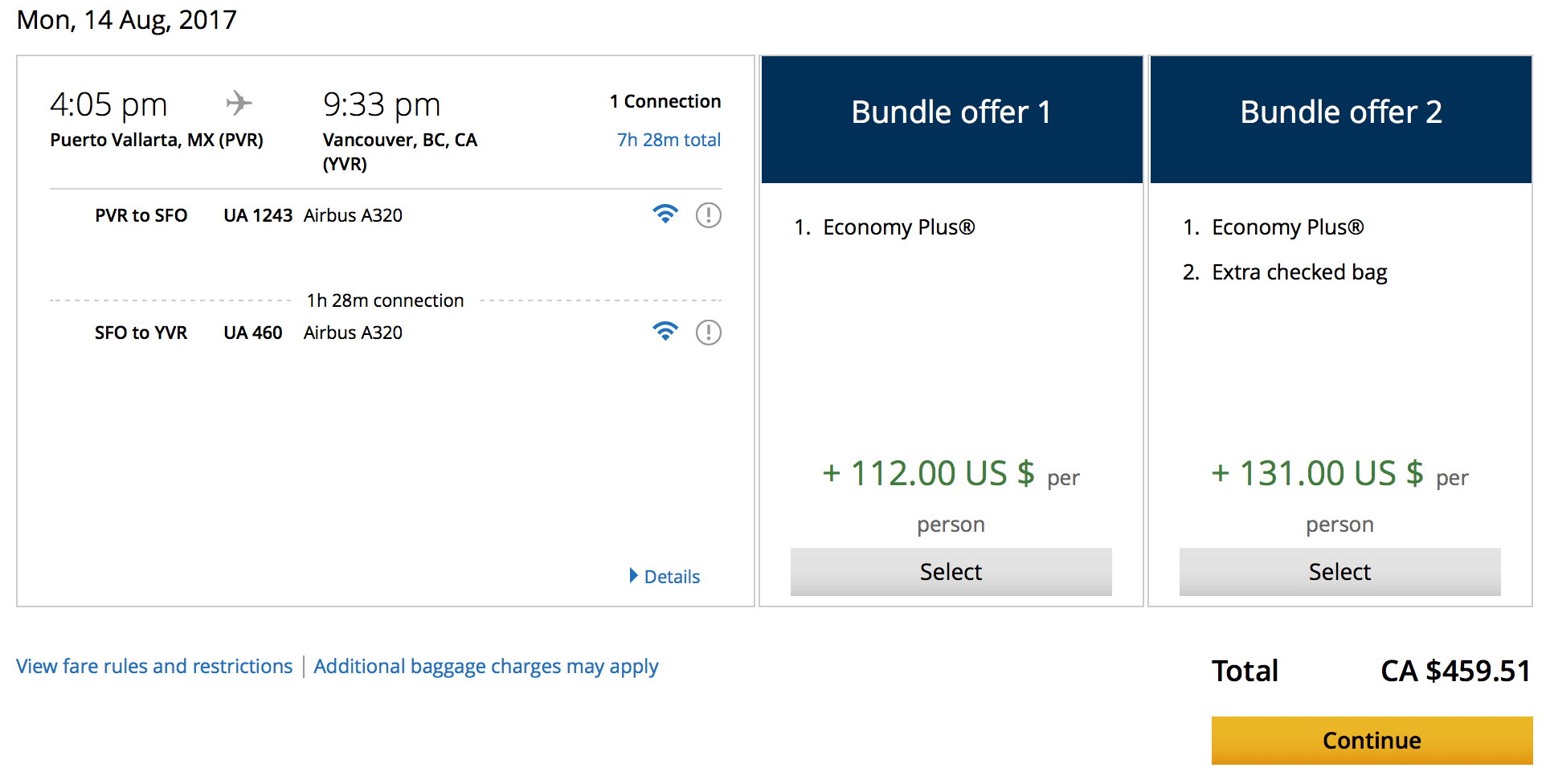
Task: Click the Bundle offer 1 header
Action: pos(951,112)
